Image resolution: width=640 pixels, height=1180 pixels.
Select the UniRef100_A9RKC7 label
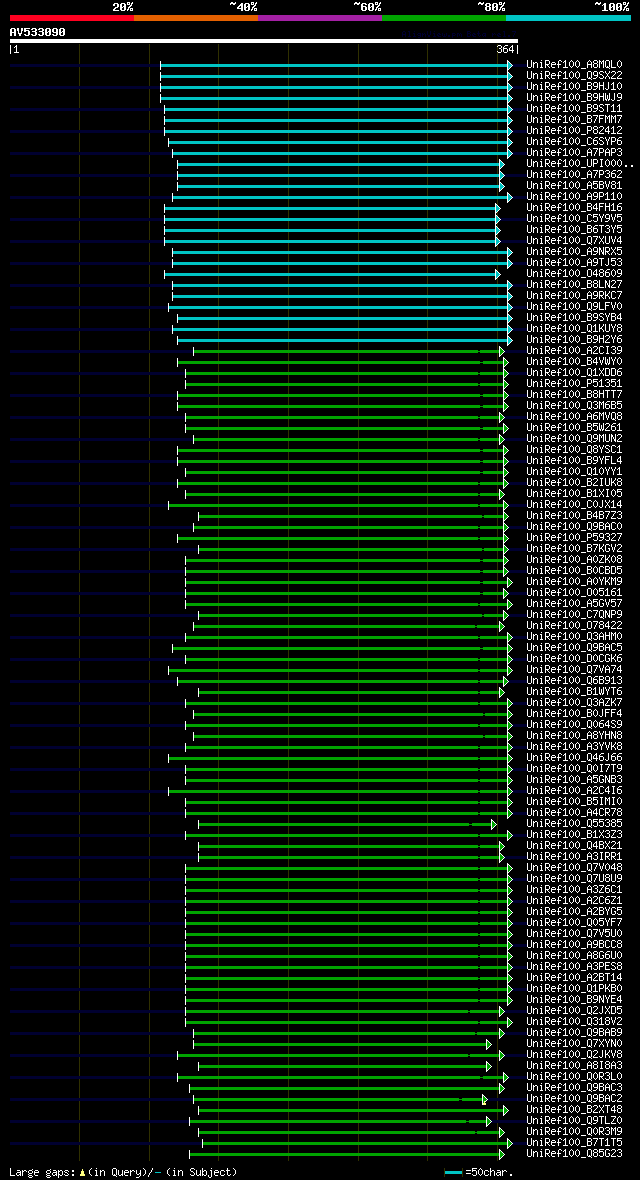(x=574, y=295)
